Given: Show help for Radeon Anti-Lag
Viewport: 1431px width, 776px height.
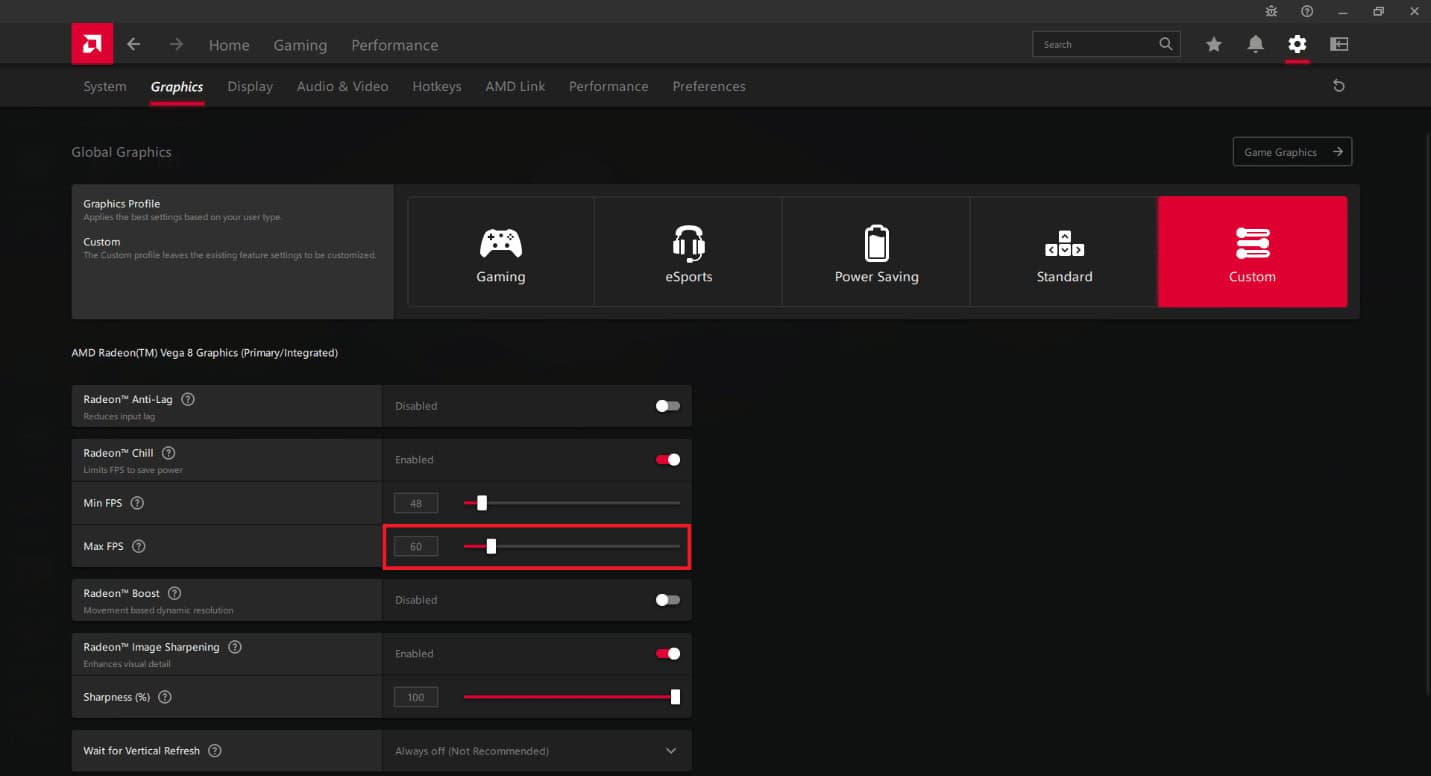Looking at the screenshot, I should click(188, 399).
